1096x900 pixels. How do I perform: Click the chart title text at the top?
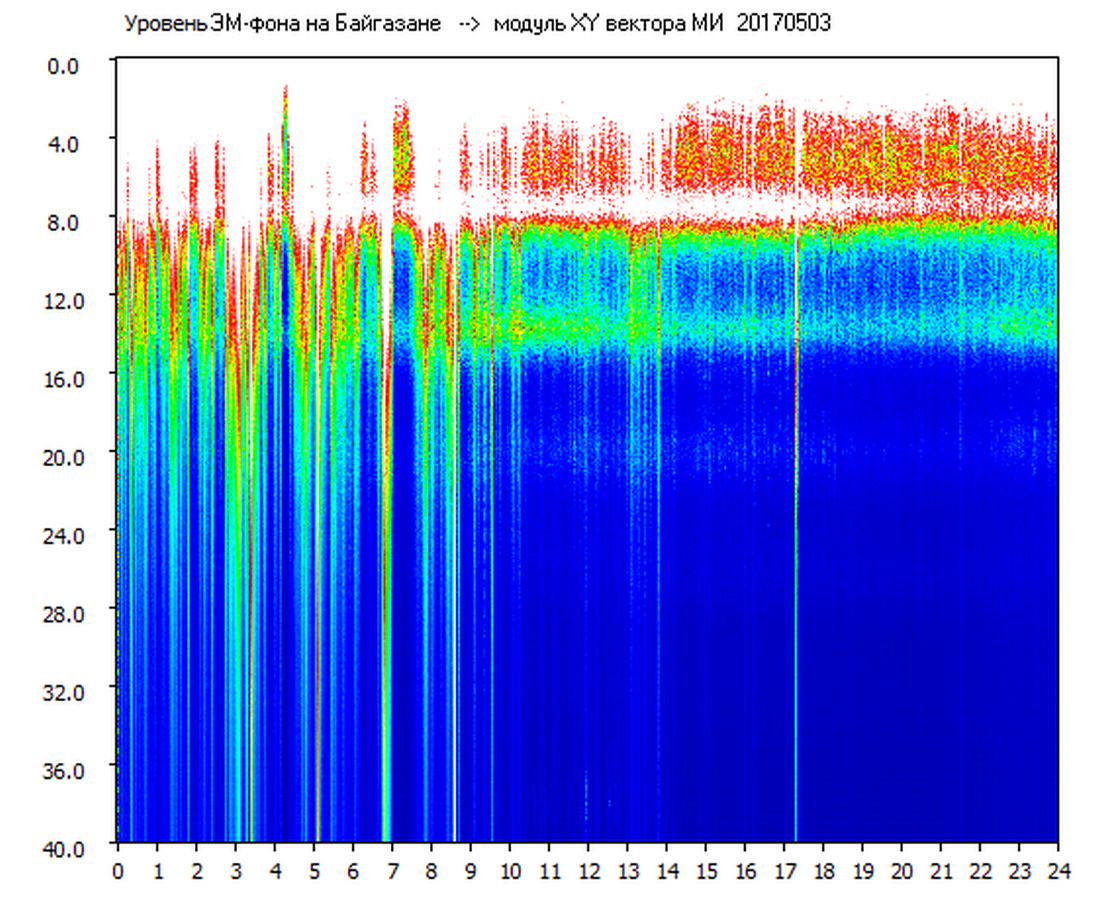(x=476, y=24)
